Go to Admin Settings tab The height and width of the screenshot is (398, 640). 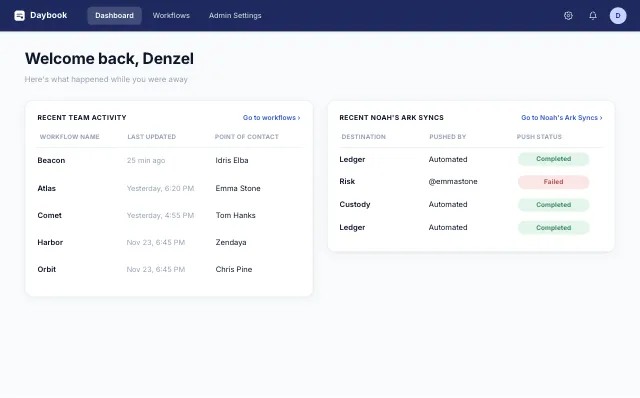tap(235, 16)
